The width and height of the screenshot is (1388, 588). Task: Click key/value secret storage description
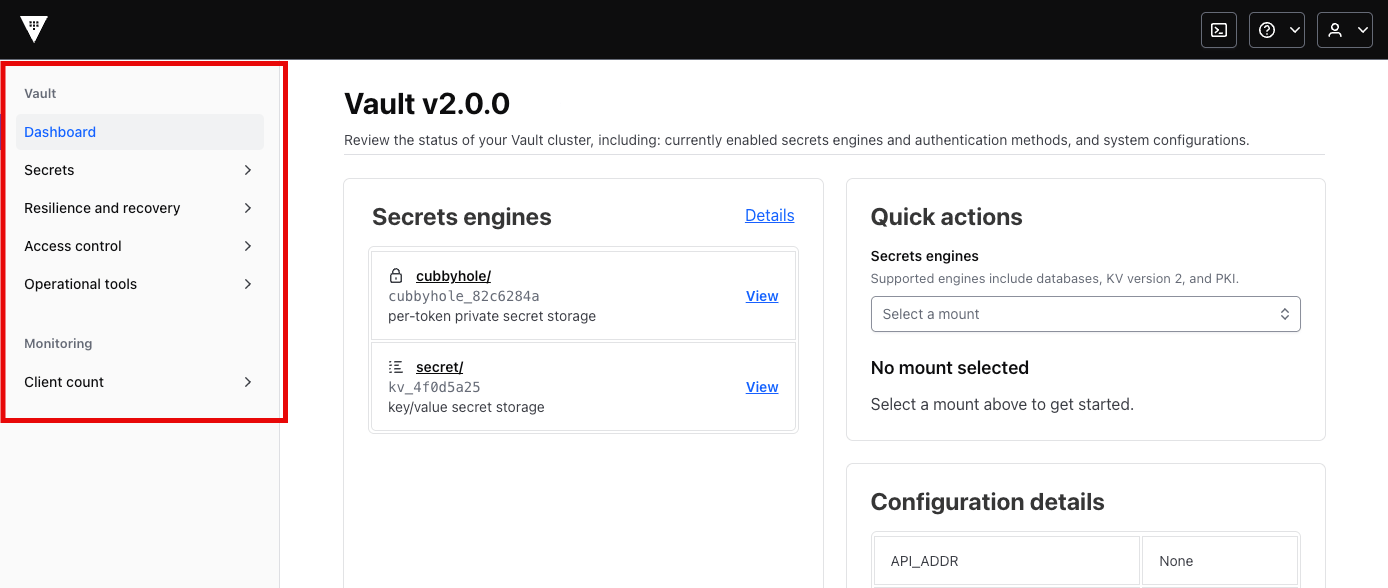(x=466, y=407)
